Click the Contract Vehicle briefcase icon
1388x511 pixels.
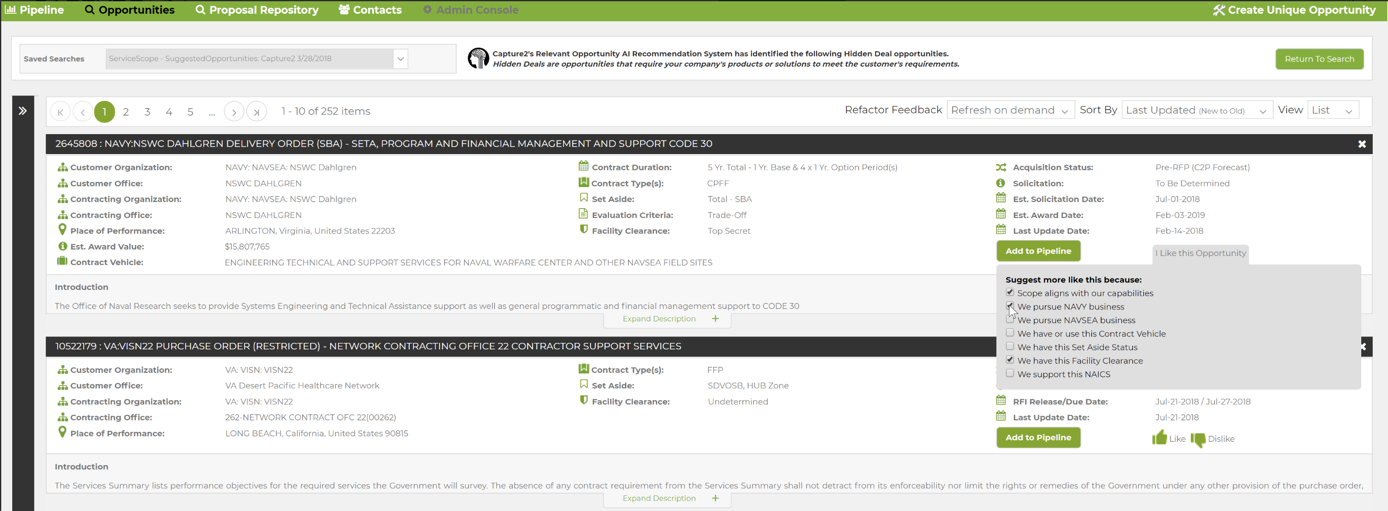coord(62,262)
